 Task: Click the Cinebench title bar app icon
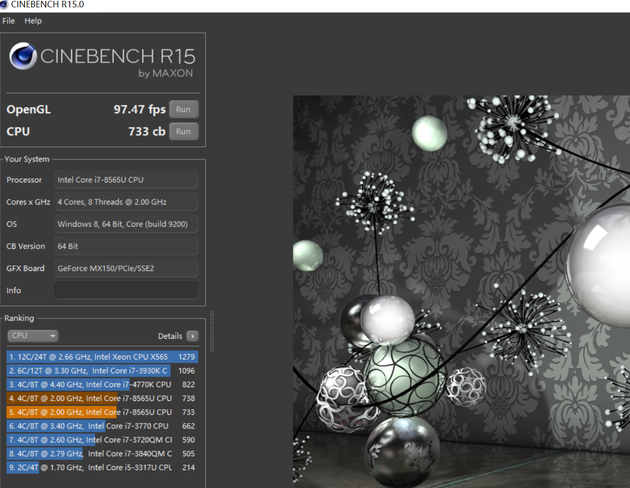coord(4,5)
